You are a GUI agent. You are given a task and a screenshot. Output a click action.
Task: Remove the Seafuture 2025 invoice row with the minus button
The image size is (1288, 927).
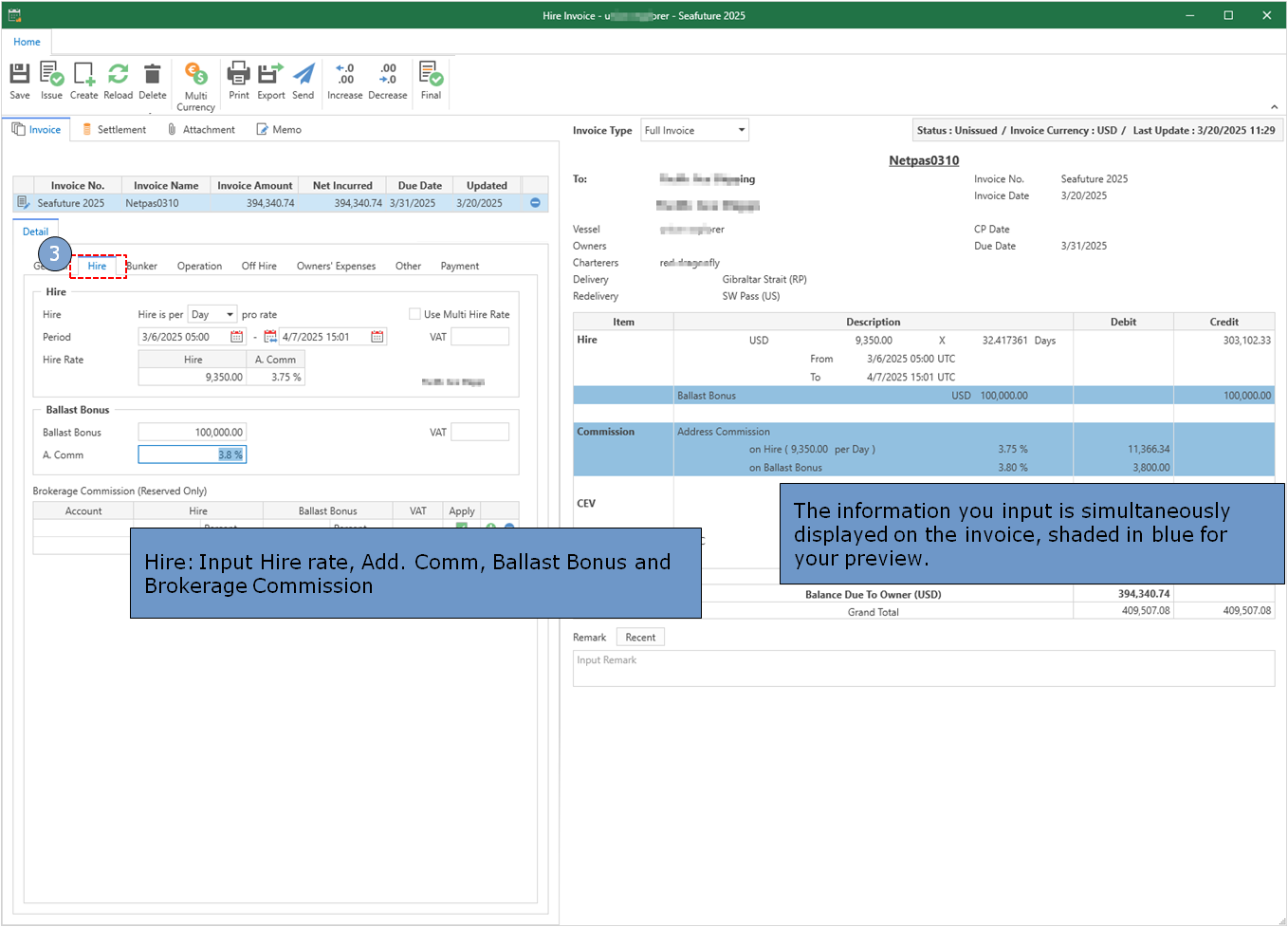[535, 203]
